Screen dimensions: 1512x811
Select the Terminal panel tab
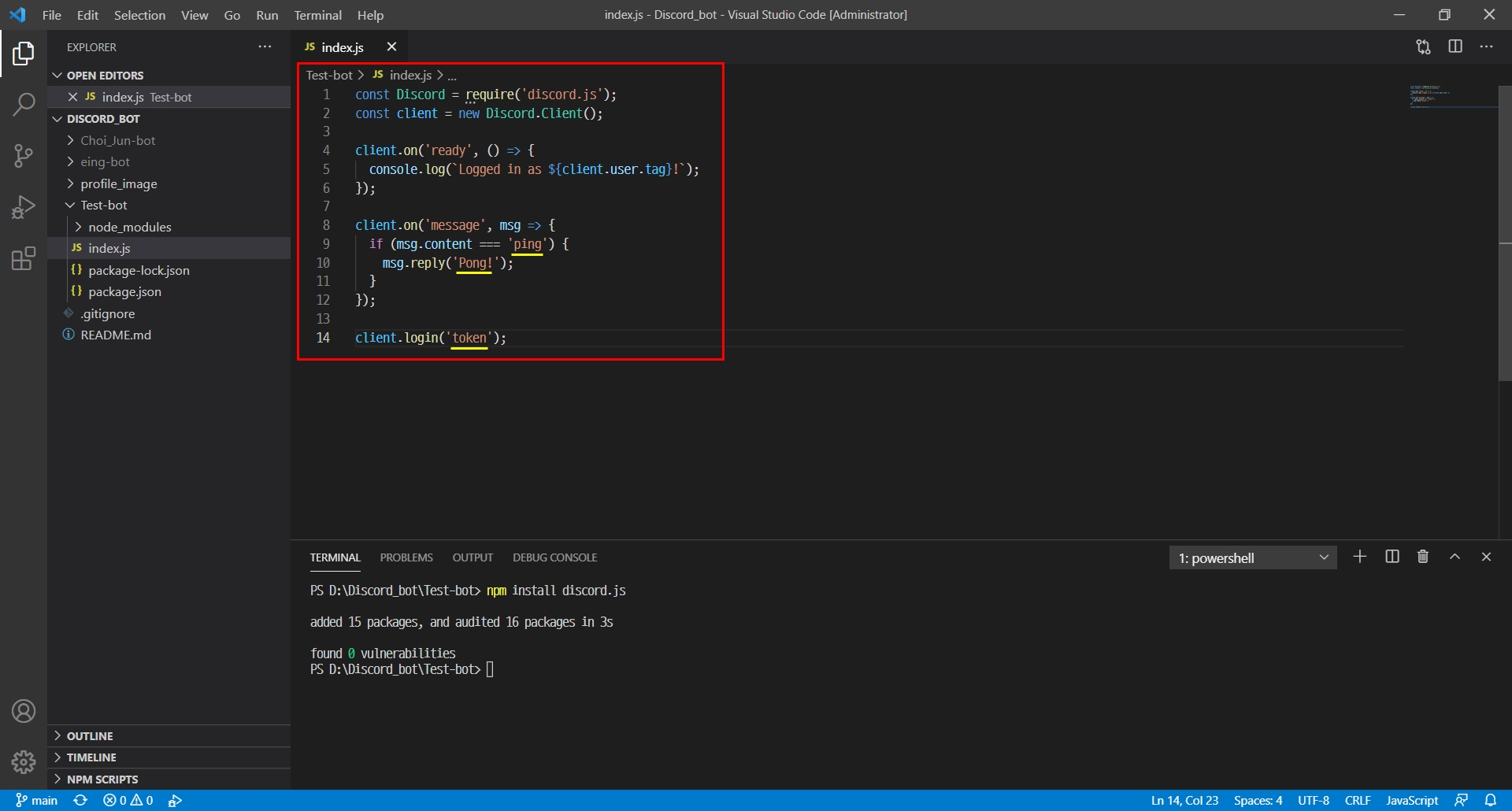tap(335, 557)
